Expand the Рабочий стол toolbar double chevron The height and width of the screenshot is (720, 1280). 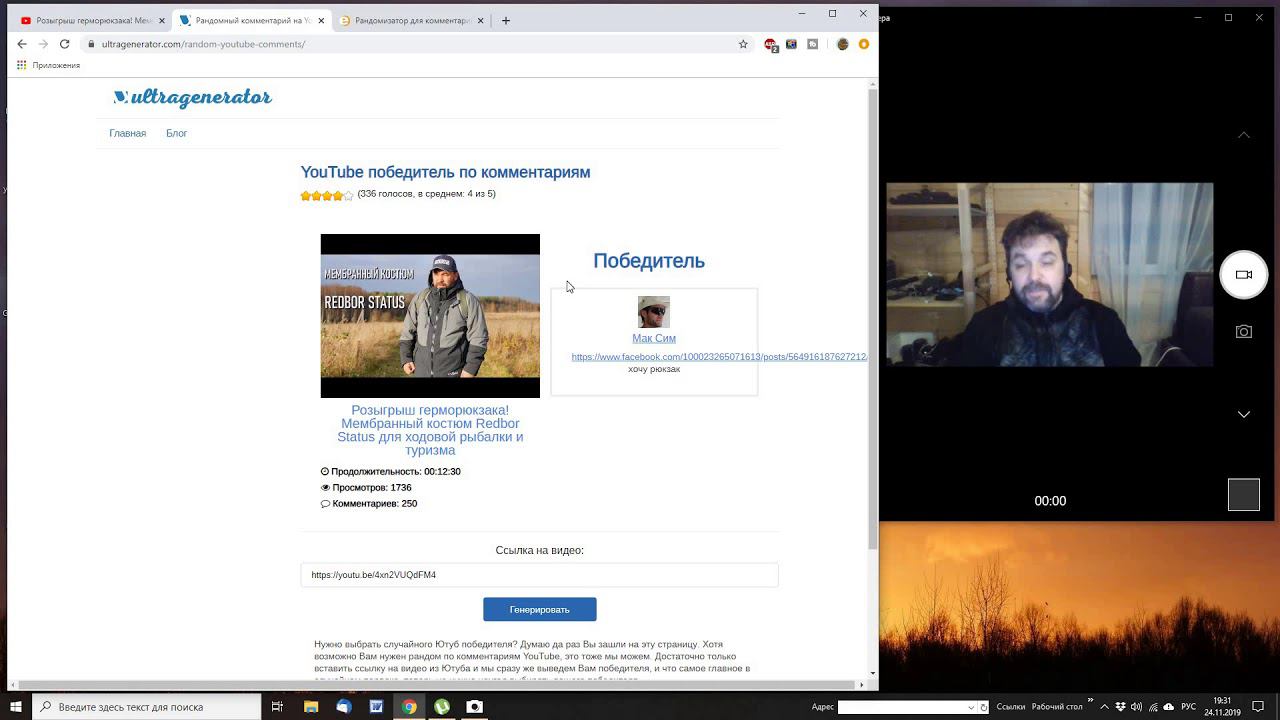coord(1090,700)
